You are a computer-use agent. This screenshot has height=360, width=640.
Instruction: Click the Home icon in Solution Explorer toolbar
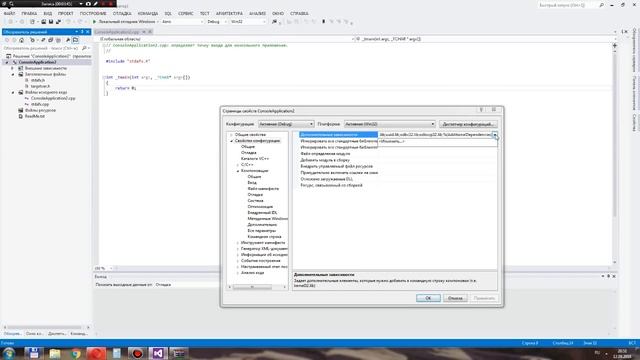(x=22, y=40)
